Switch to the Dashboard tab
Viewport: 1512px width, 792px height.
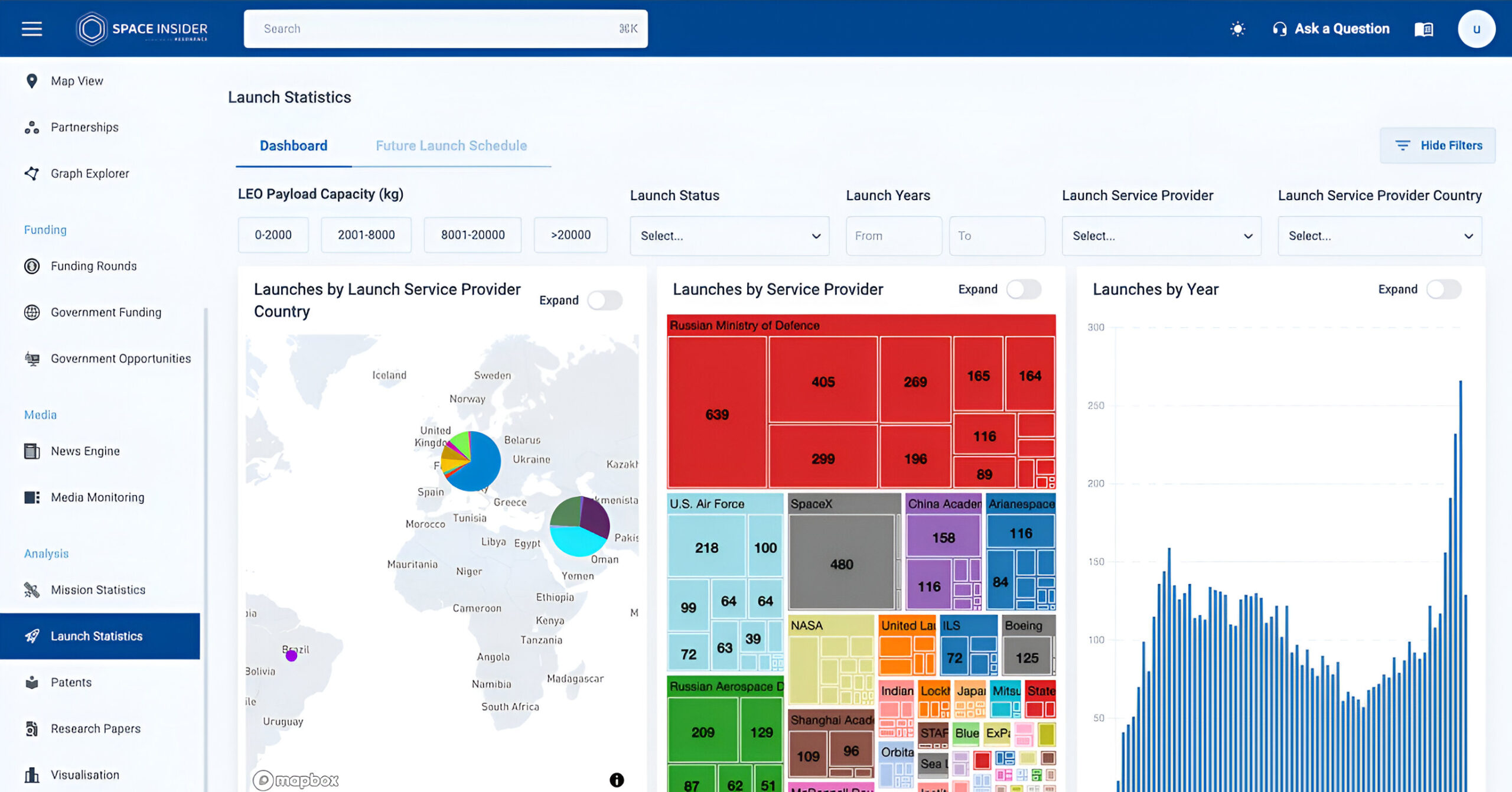pos(294,146)
